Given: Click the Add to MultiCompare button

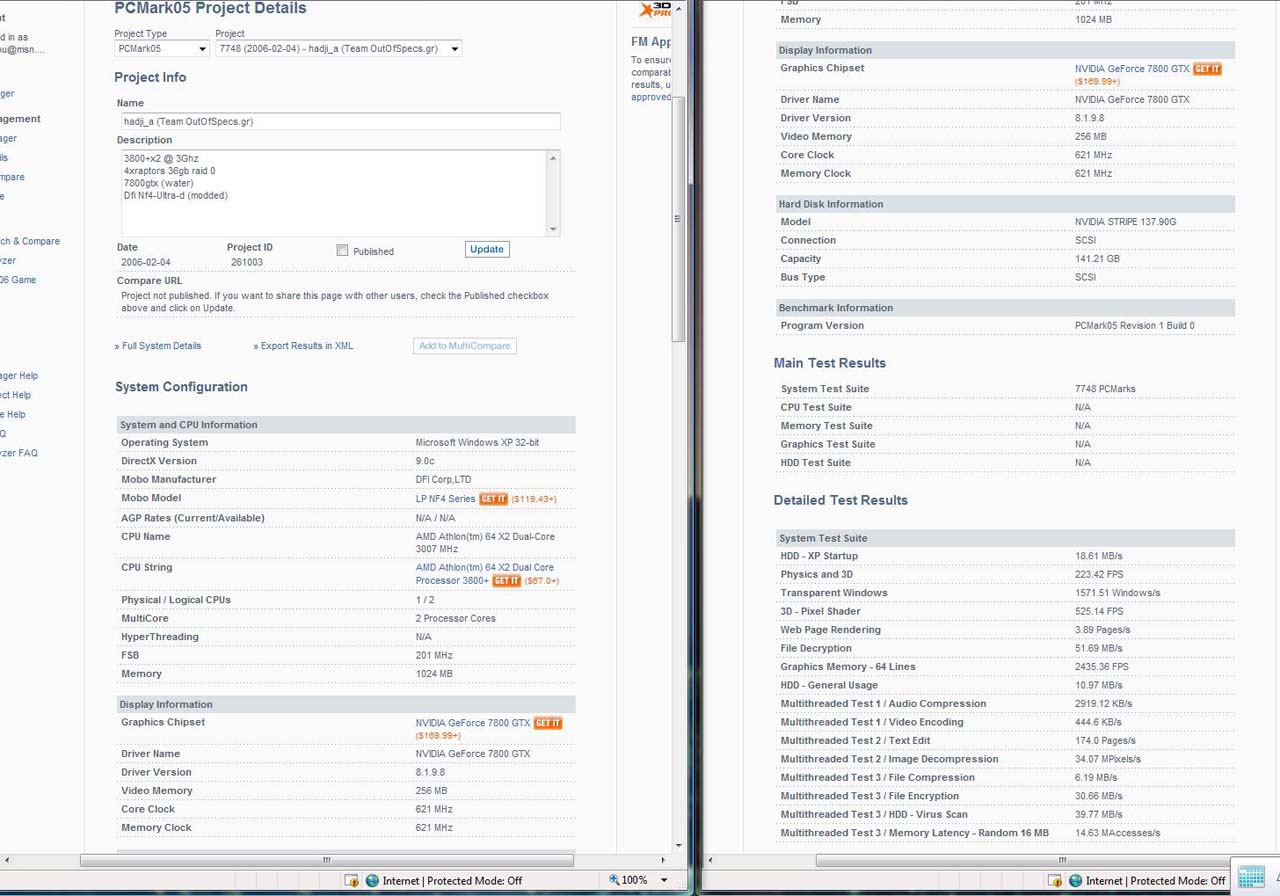Looking at the screenshot, I should 465,346.
